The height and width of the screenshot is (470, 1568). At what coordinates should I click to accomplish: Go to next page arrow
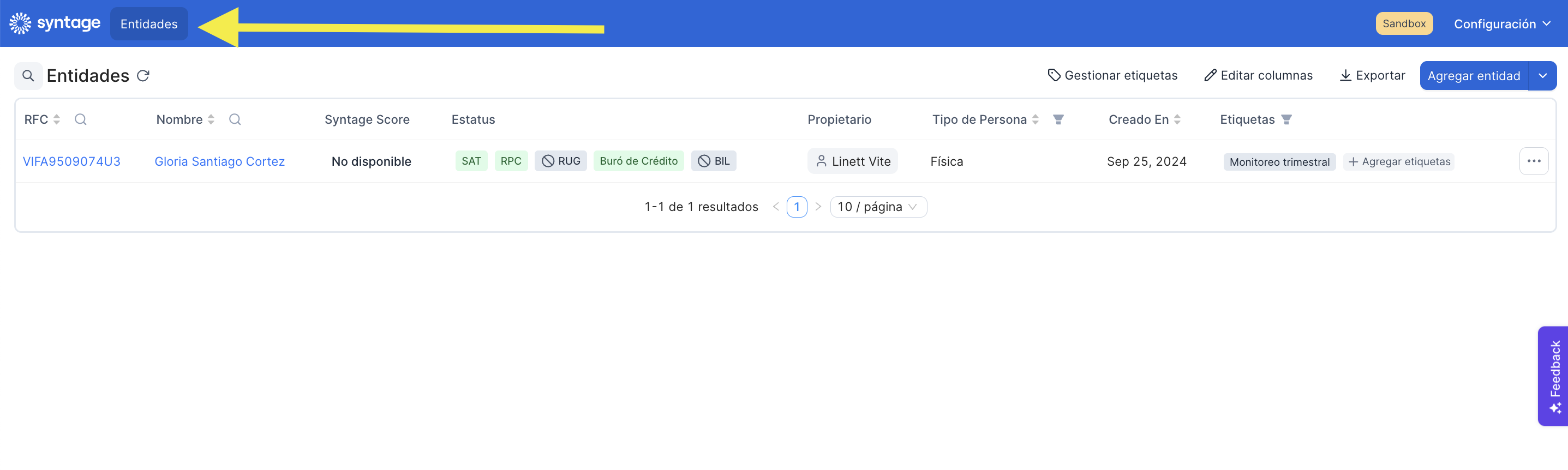818,207
